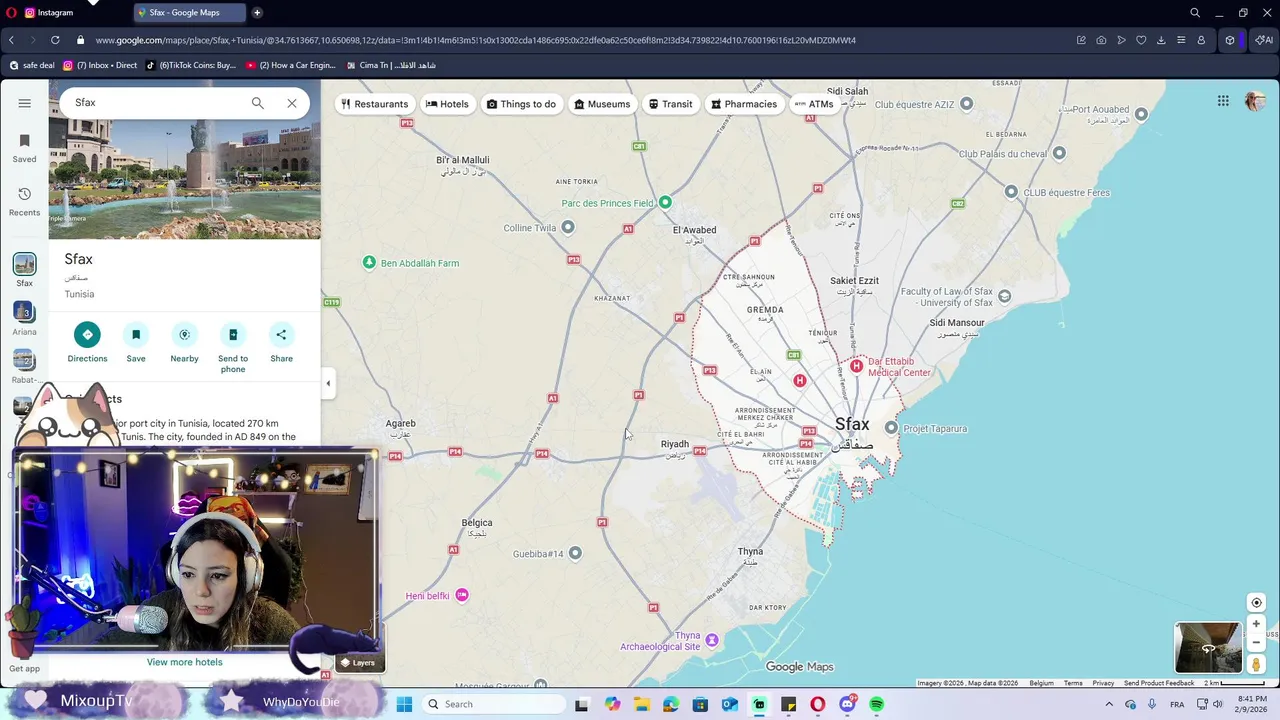Open File Explorer from the taskbar
This screenshot has width=1280, height=720.
pyautogui.click(x=641, y=704)
